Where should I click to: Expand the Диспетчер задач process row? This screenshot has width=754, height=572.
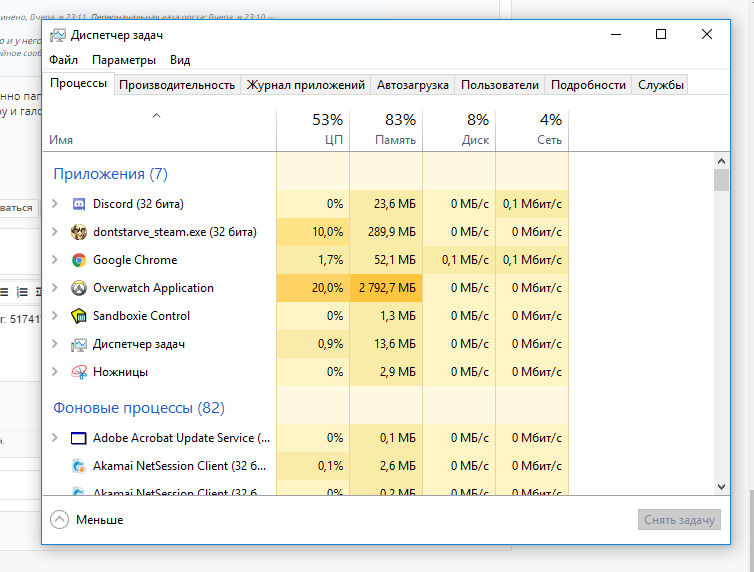coord(55,344)
